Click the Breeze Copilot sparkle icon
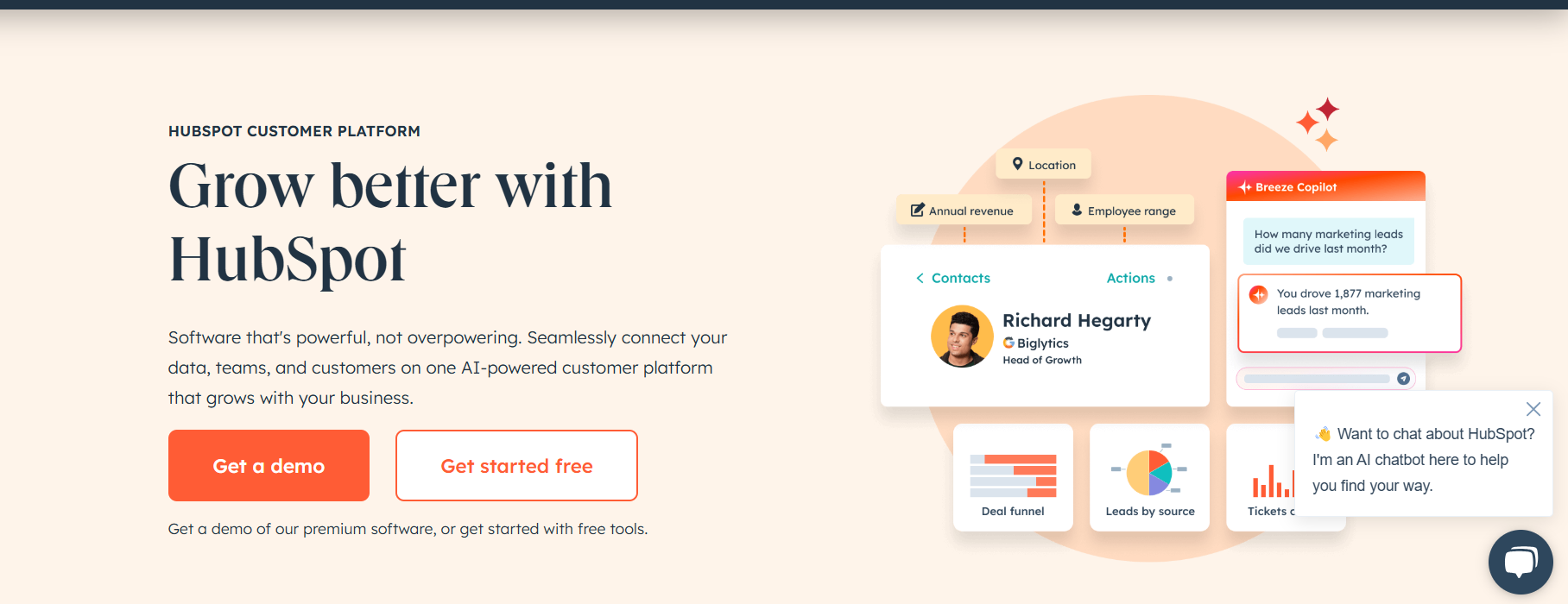Screen dimensions: 1568x604 click(x=1244, y=187)
